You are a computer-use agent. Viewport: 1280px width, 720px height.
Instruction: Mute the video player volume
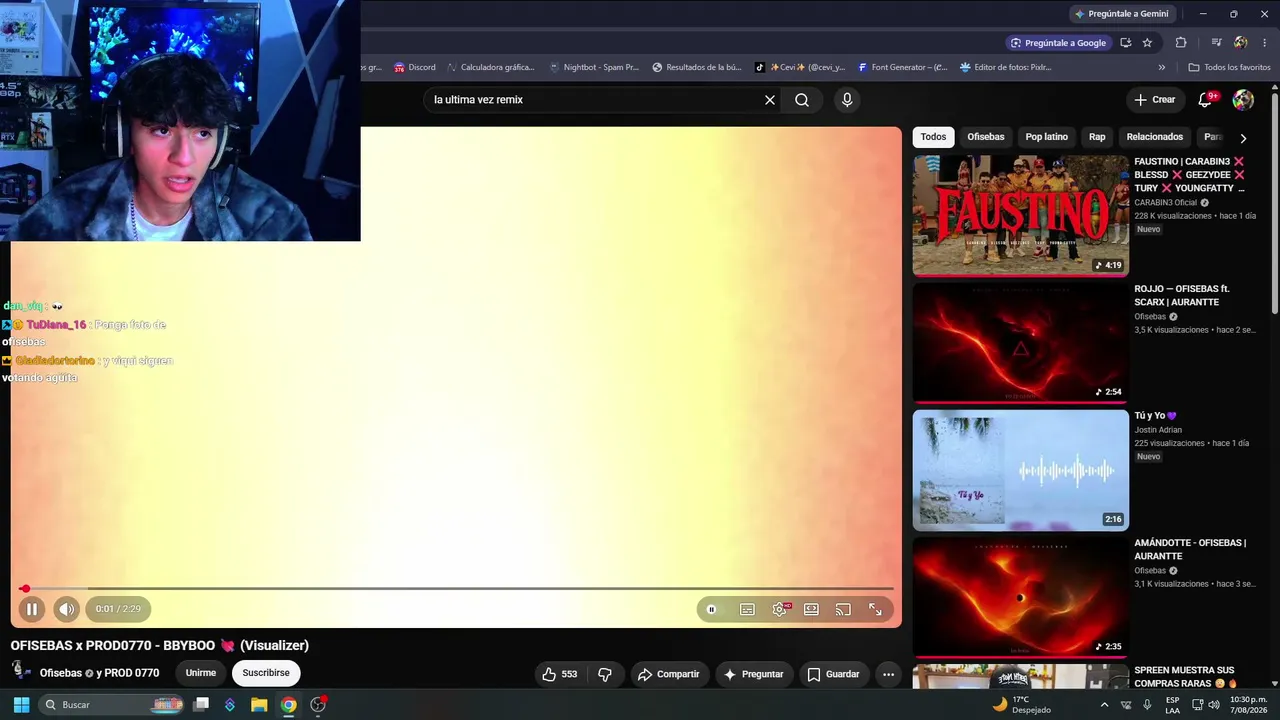point(66,609)
